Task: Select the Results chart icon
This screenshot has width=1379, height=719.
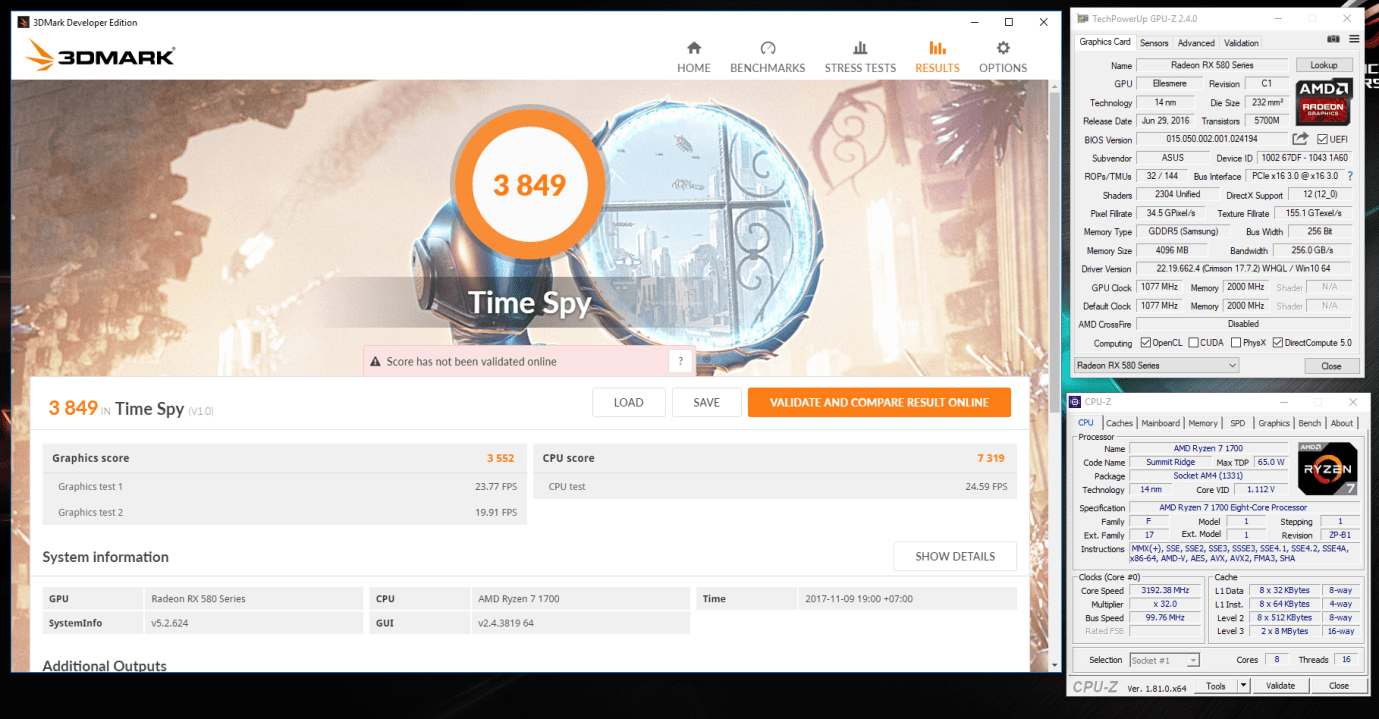Action: pos(937,48)
